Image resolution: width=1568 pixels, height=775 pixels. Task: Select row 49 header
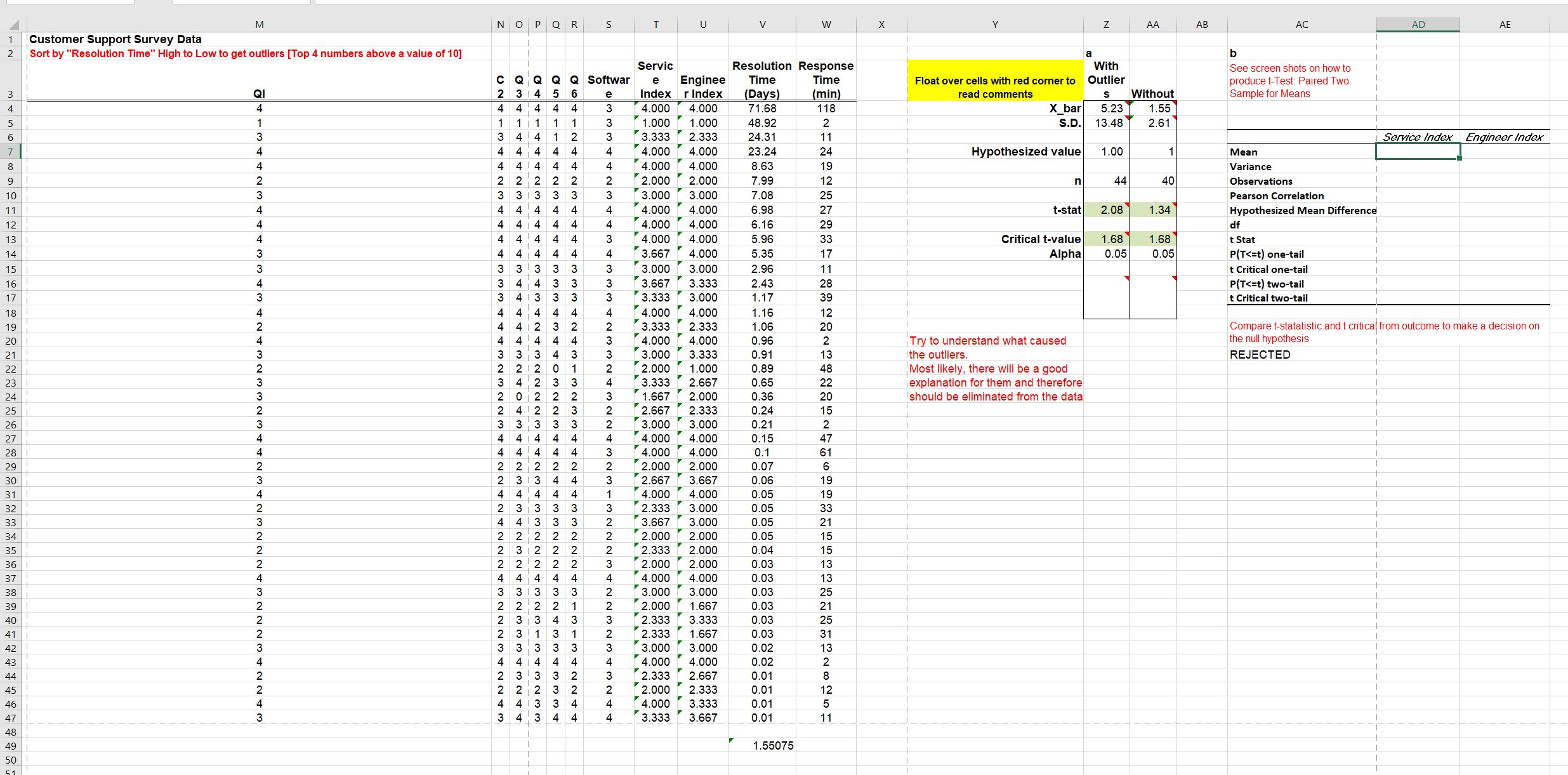click(x=11, y=746)
